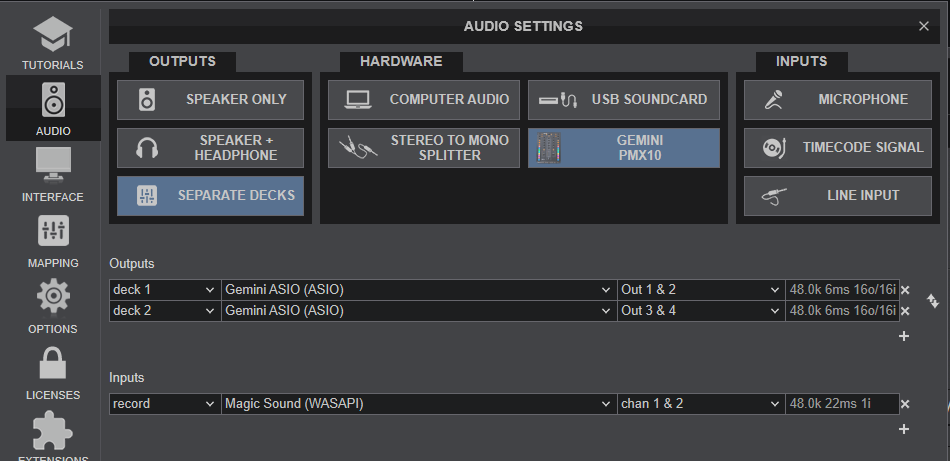Select the Interface monitor icon
The width and height of the screenshot is (950, 461).
click(53, 172)
